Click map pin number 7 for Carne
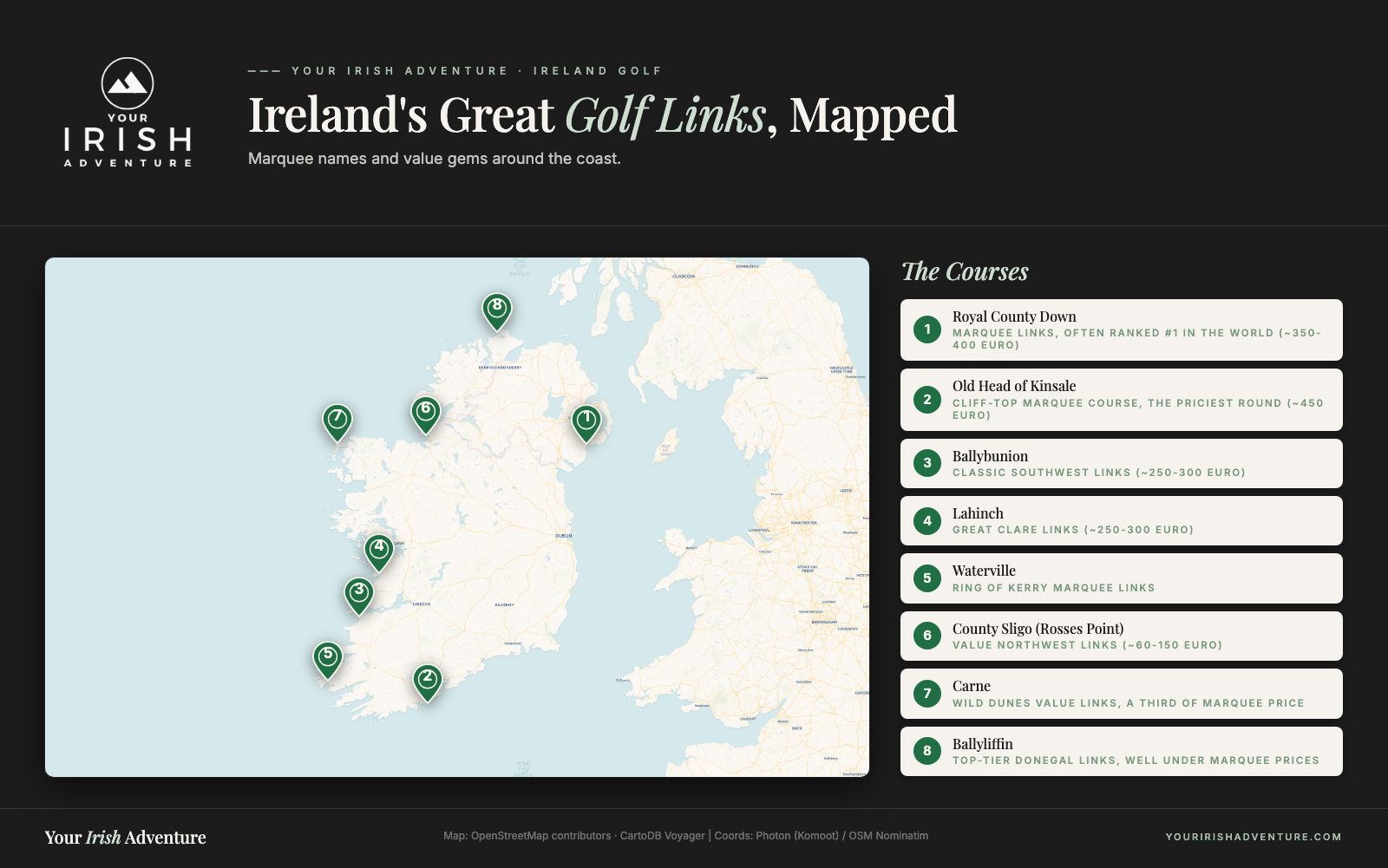Screen dimensions: 1388x868 pos(337,422)
